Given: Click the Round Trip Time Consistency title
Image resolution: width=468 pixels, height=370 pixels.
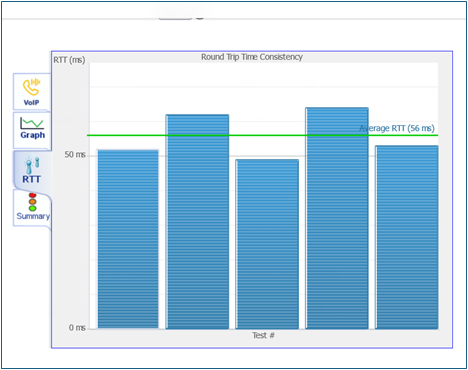Looking at the screenshot, I should pyautogui.click(x=252, y=57).
